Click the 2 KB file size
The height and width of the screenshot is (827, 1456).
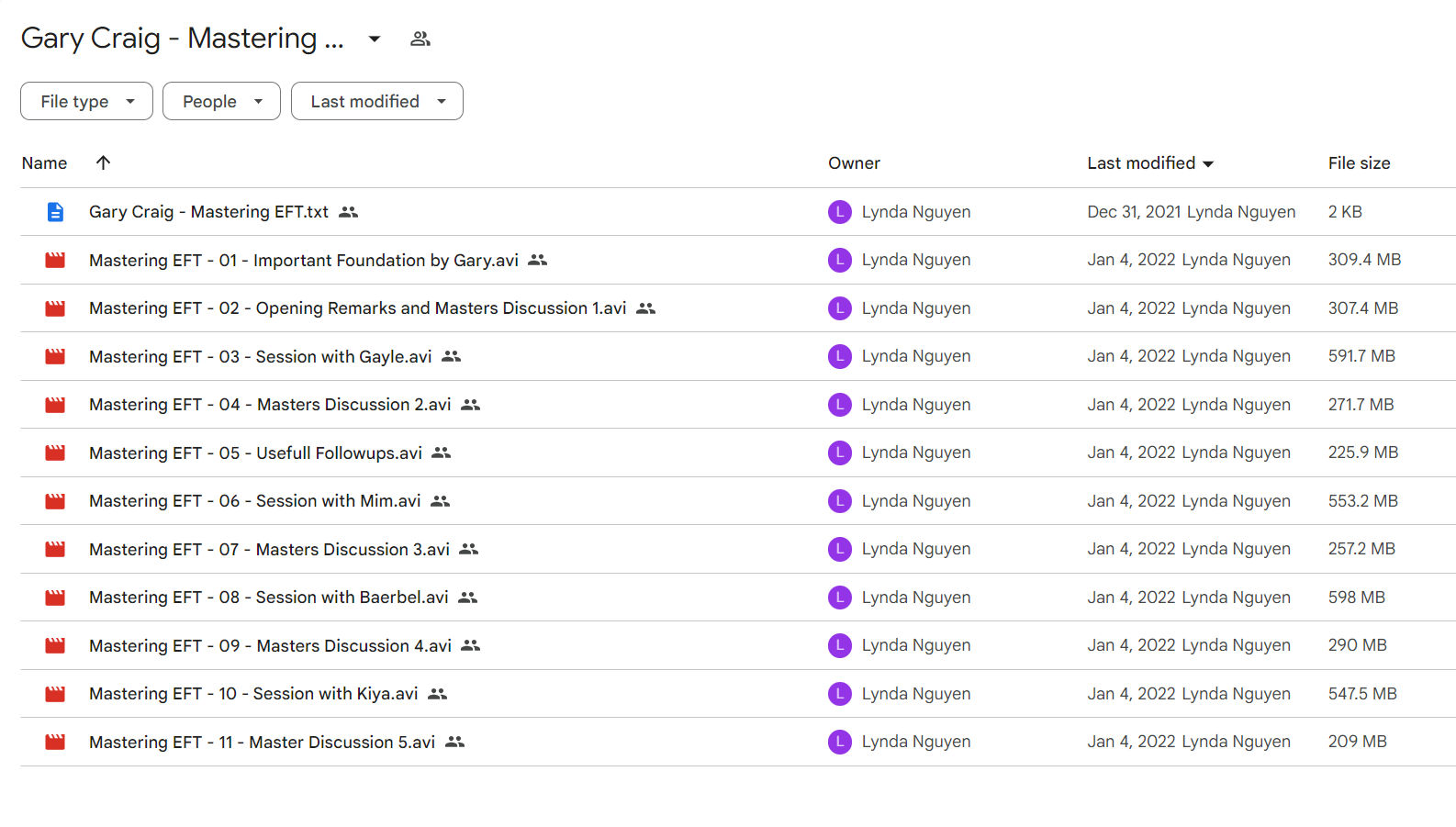[x=1345, y=212]
